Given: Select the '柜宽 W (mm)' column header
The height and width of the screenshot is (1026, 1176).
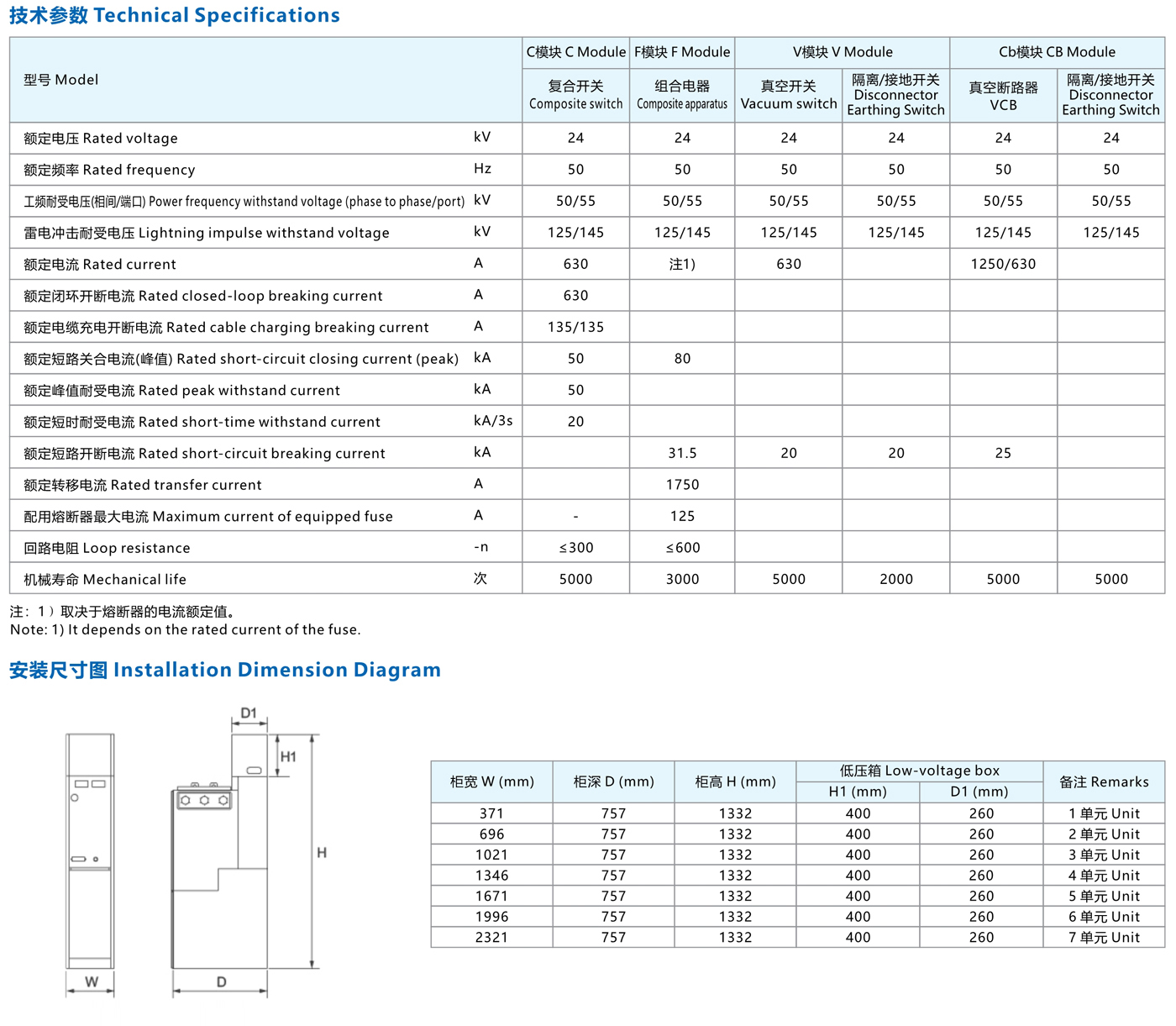Looking at the screenshot, I should click(491, 781).
